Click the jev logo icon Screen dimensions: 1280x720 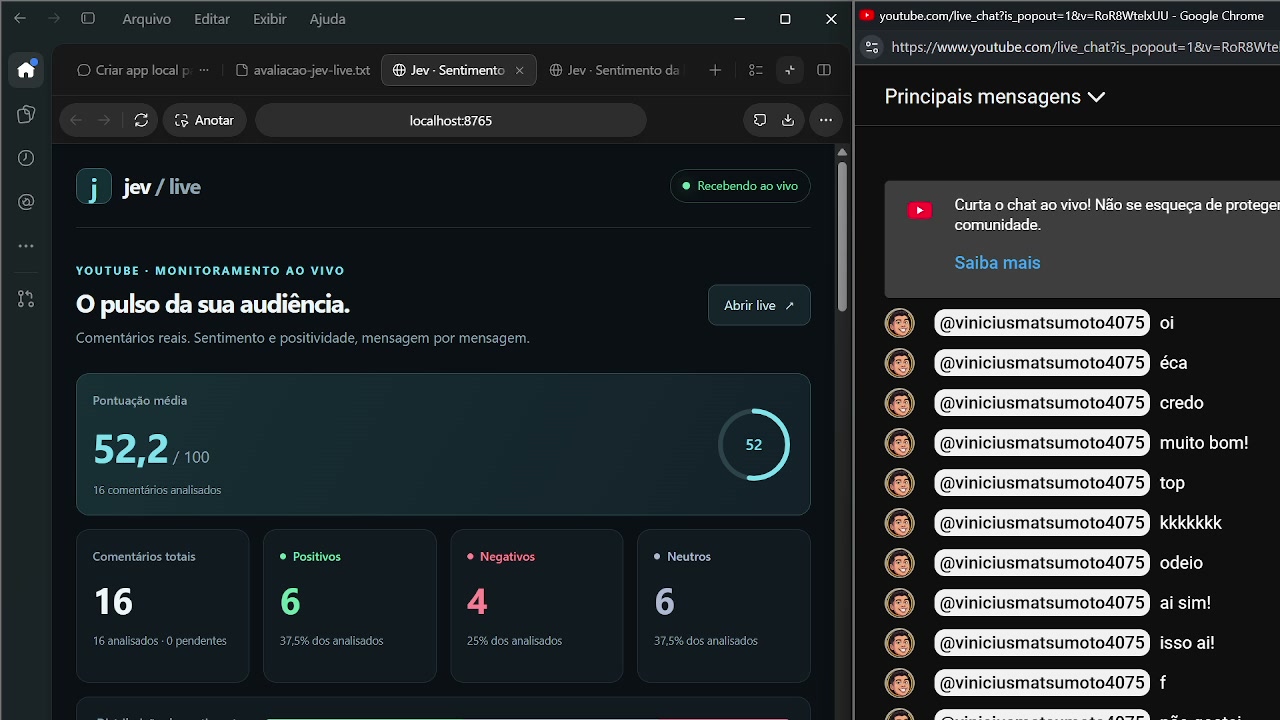[94, 186]
